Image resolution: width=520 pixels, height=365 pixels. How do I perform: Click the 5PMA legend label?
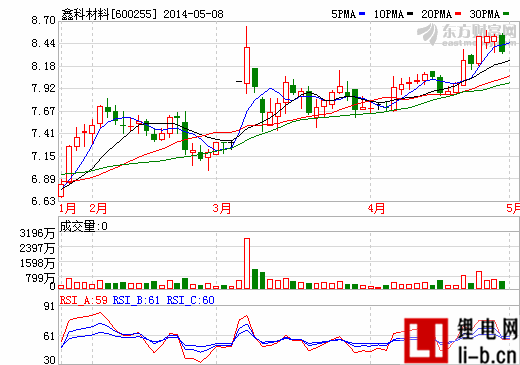pos(344,14)
